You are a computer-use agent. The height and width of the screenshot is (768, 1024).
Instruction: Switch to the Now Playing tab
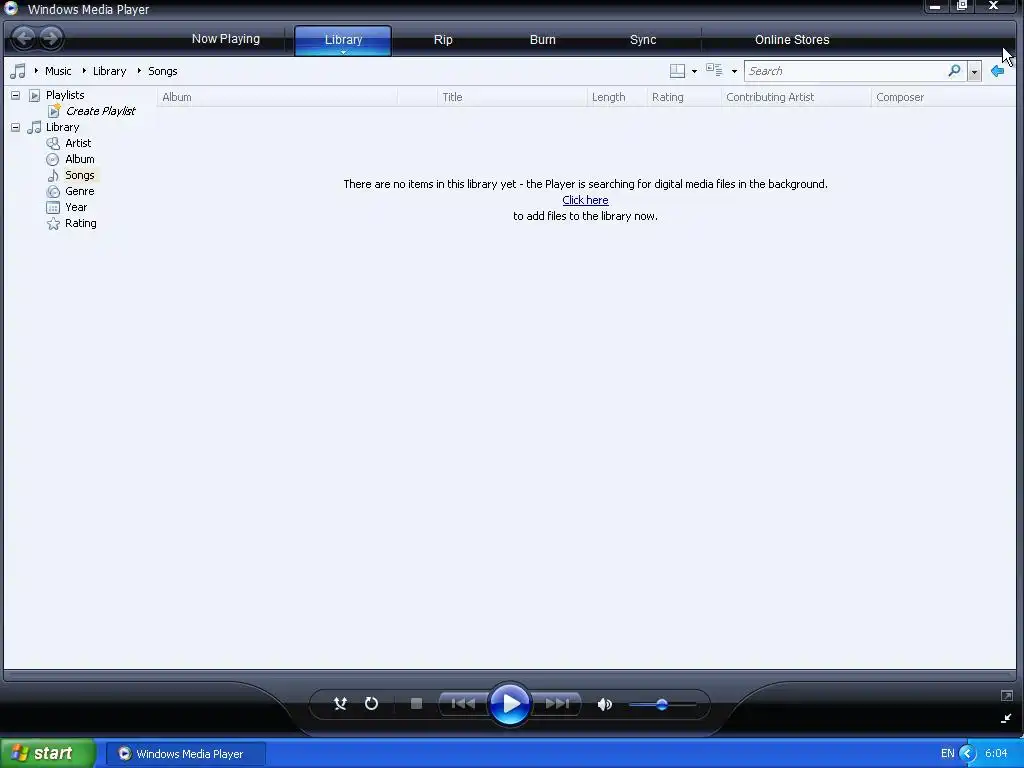[x=225, y=39]
